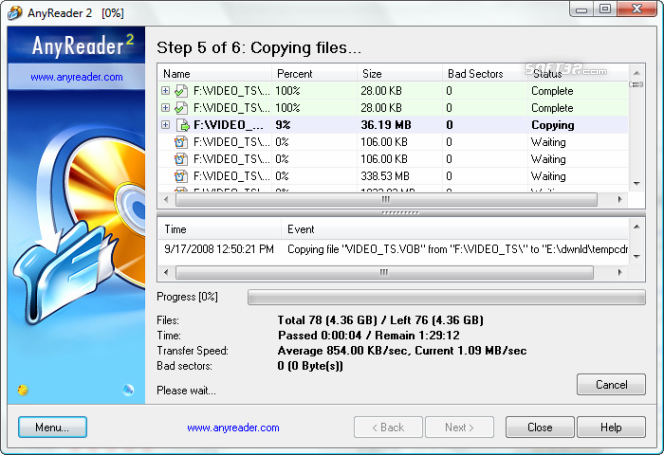The image size is (664, 455).
Task: Click "Passed 0:00:04 / Remain 1:29:12" time text
Action: click(x=368, y=335)
